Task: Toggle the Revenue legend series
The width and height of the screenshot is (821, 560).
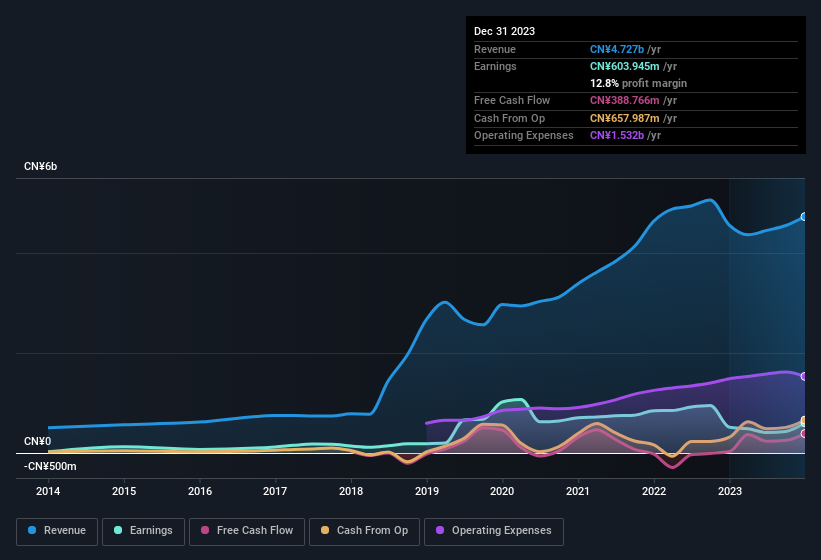Action: 57,531
